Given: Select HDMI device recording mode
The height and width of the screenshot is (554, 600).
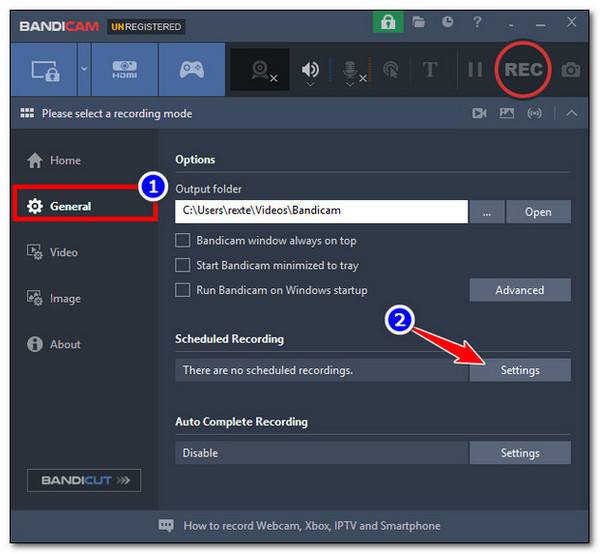Looking at the screenshot, I should 124,70.
